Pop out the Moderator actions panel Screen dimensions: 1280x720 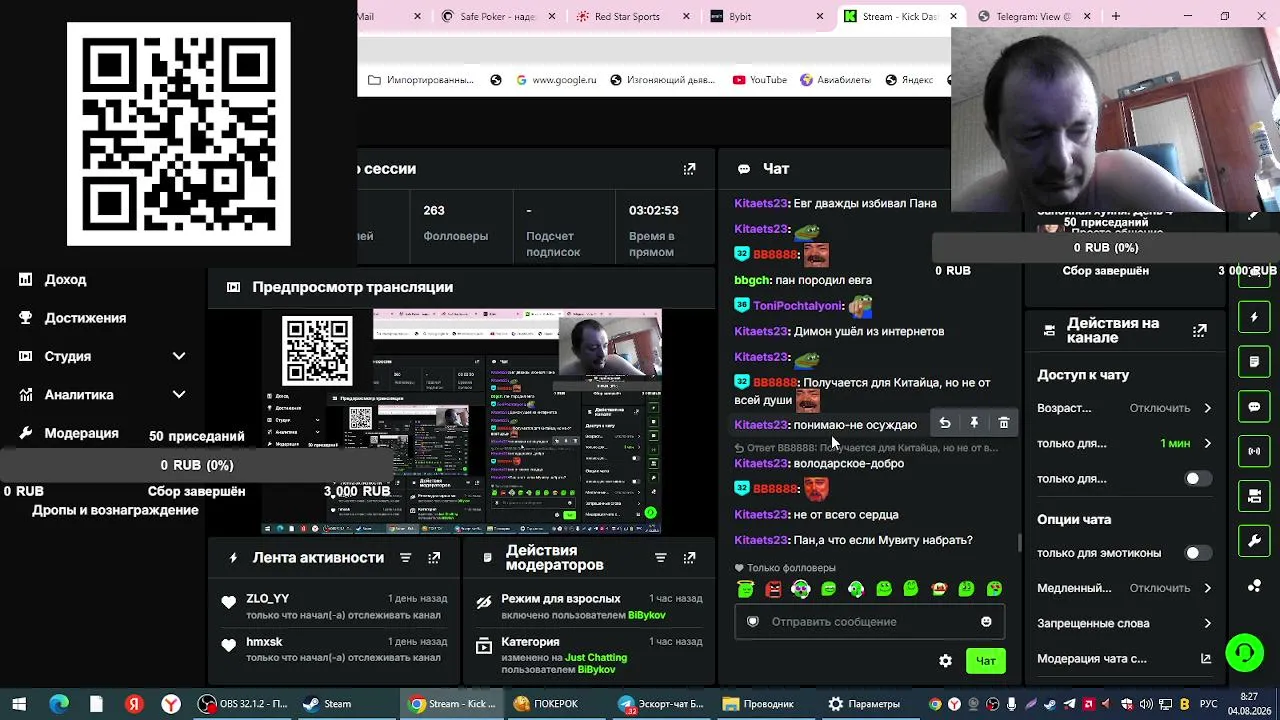point(689,558)
